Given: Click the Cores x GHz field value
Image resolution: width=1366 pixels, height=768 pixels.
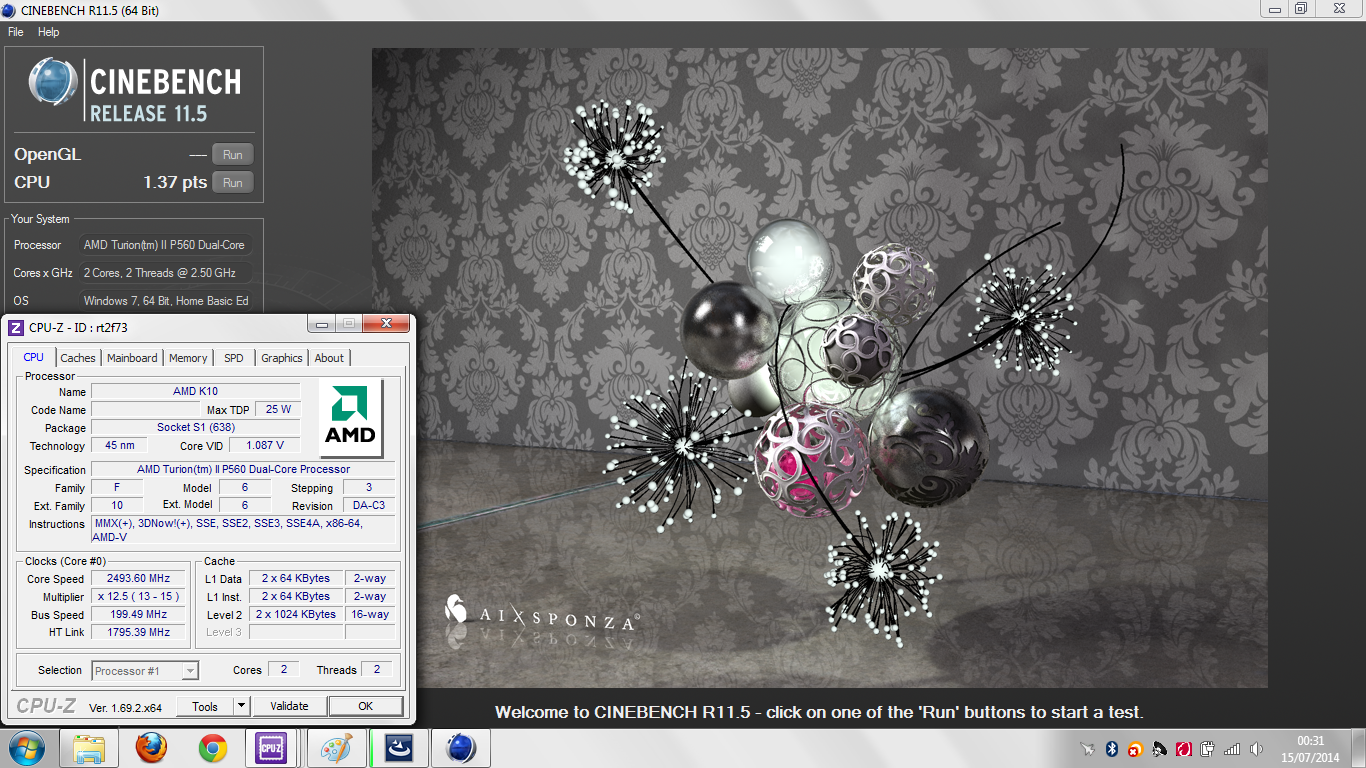Looking at the screenshot, I should pos(164,273).
